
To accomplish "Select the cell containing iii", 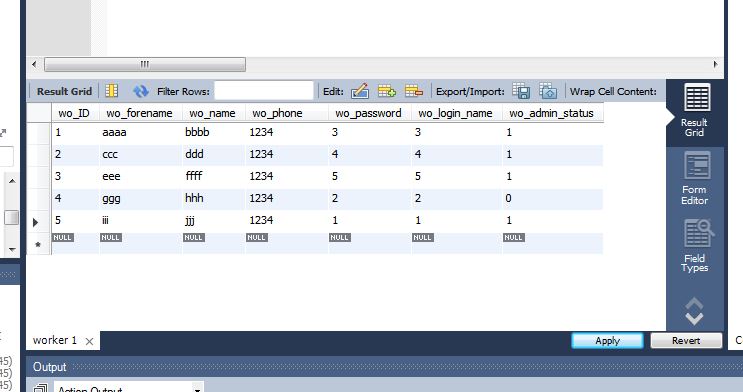I will pyautogui.click(x=140, y=220).
